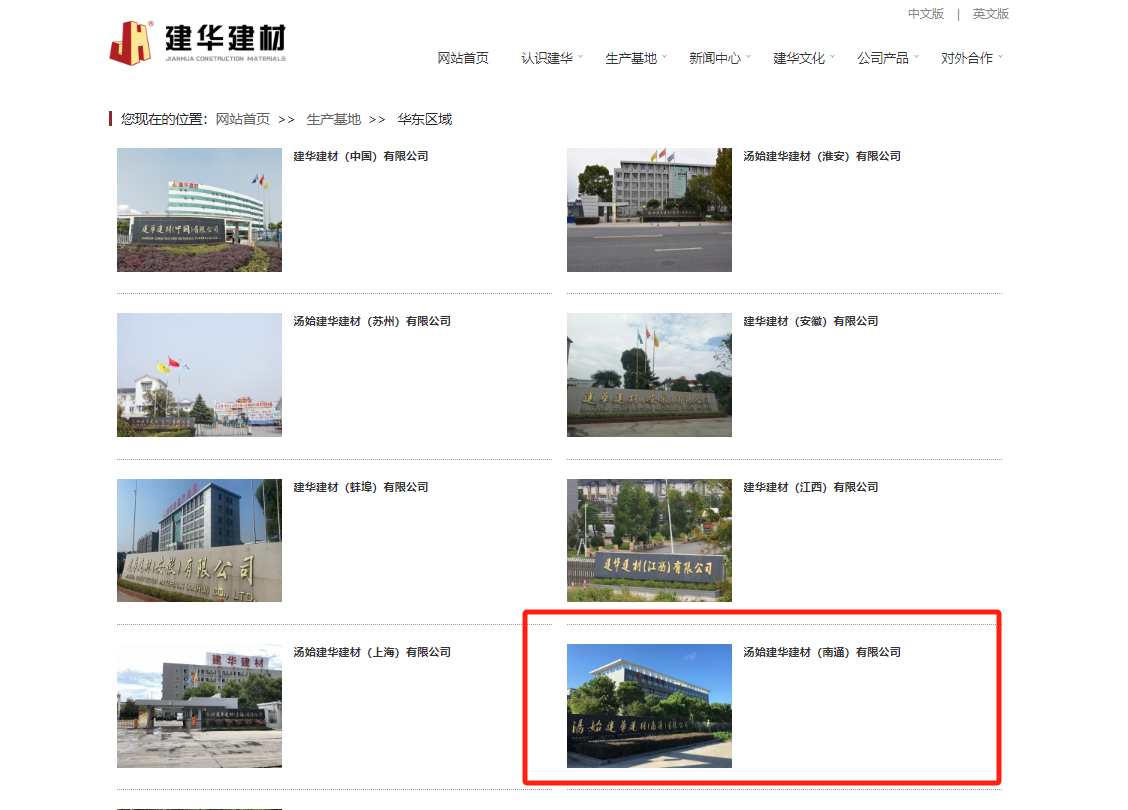Expand the arrow beside 生产基地 in navigation
Image resolution: width=1128 pixels, height=810 pixels.
click(x=665, y=56)
